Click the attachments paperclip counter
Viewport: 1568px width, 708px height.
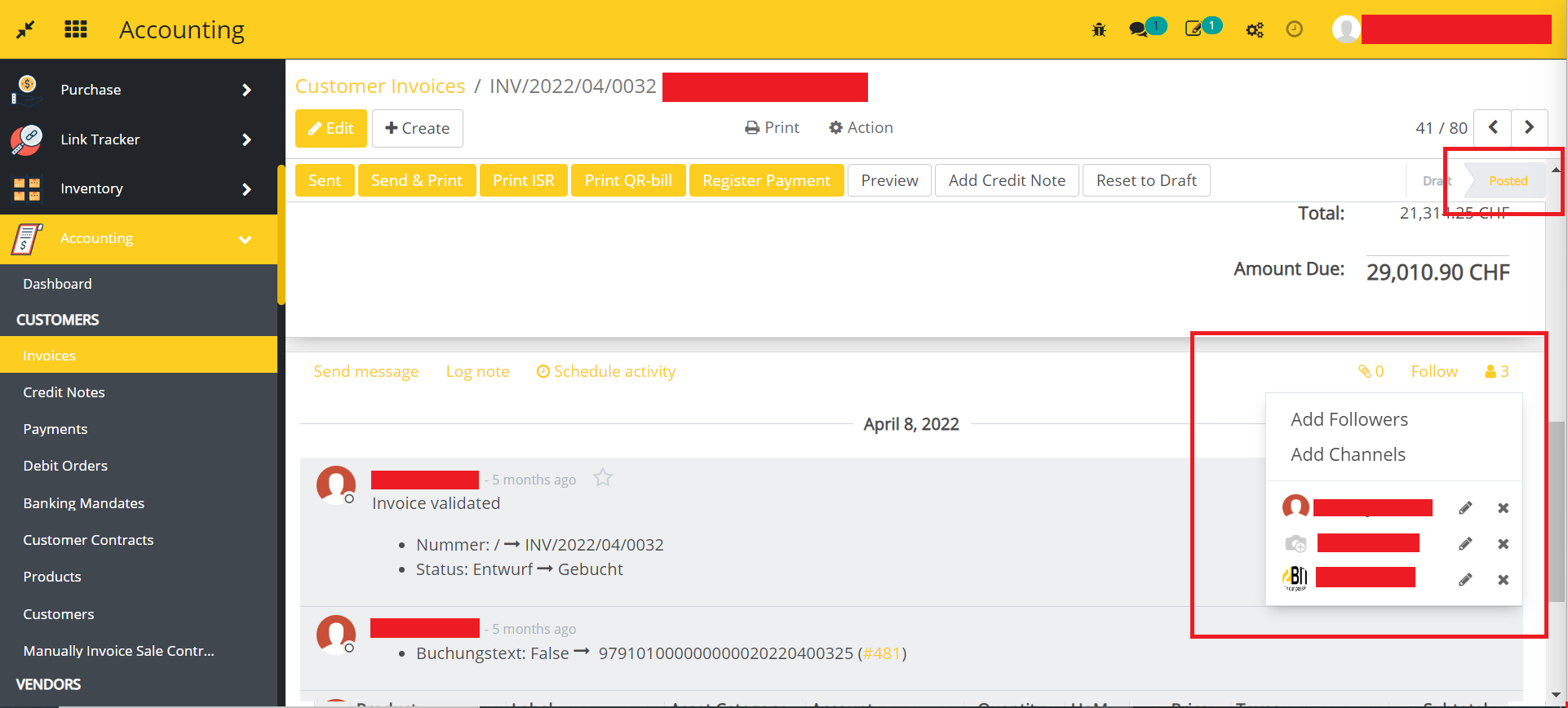pyautogui.click(x=1371, y=371)
